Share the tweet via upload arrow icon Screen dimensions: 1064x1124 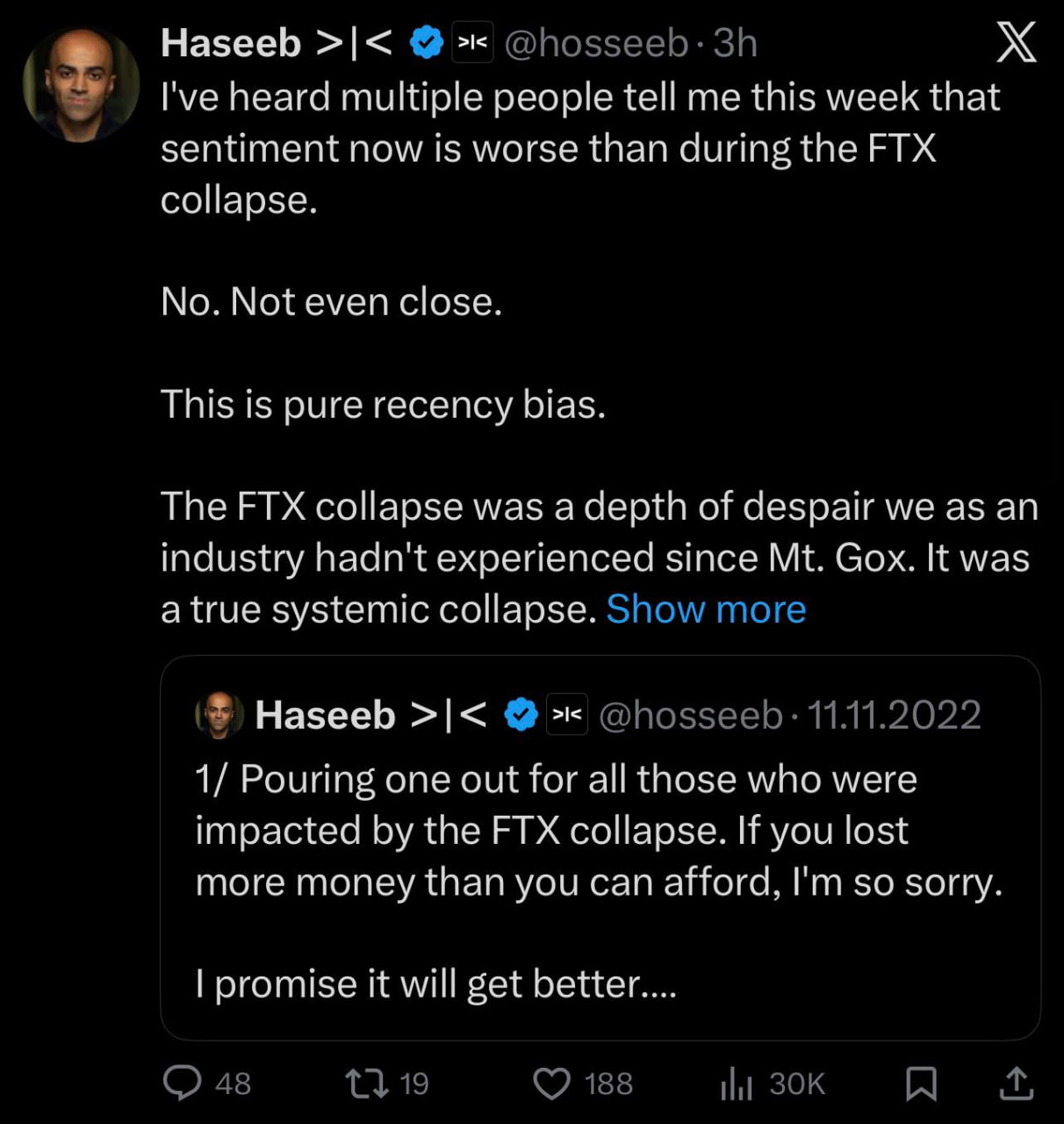[1016, 1083]
